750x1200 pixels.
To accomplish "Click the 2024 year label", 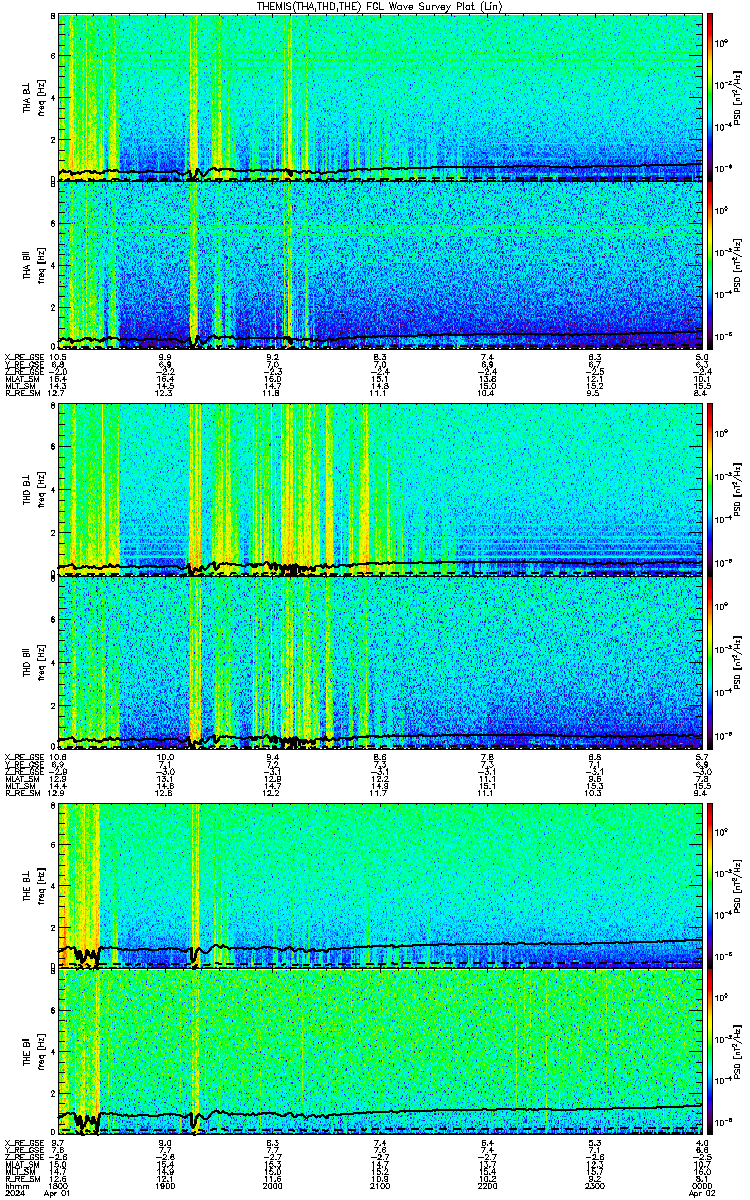I will [x=13, y=1194].
